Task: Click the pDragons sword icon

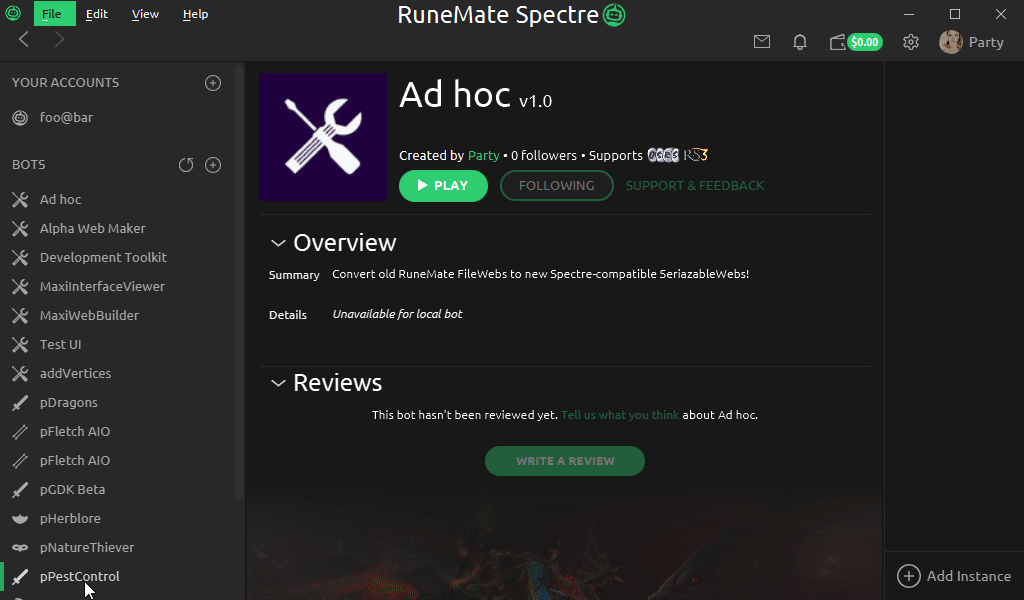Action: [x=20, y=402]
